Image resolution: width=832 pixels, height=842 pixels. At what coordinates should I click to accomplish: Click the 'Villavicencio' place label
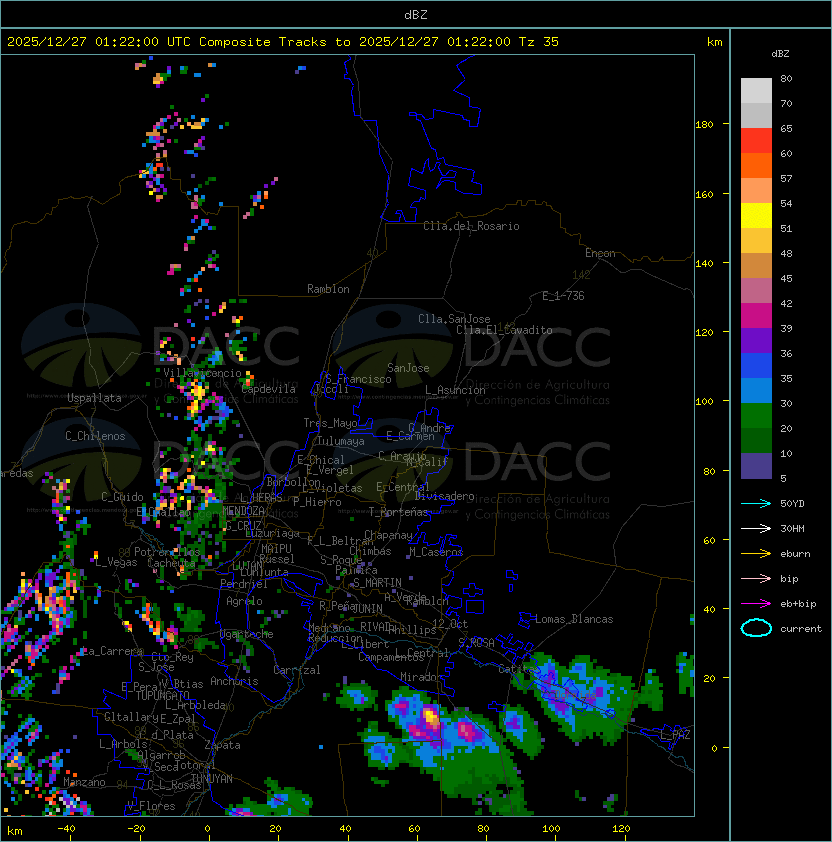(x=202, y=373)
